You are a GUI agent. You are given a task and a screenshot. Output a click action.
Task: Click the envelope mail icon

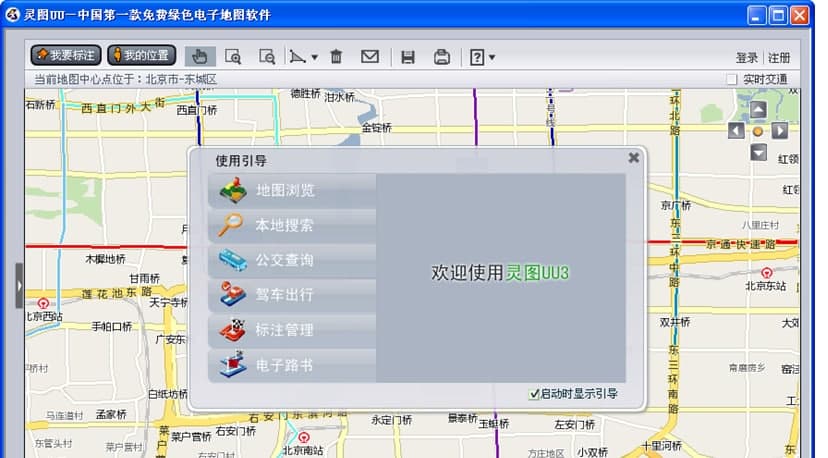point(370,56)
